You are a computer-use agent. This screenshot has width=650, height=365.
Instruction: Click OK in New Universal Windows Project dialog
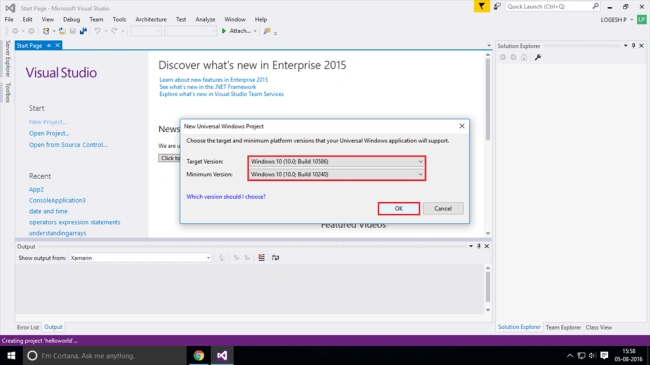(398, 208)
